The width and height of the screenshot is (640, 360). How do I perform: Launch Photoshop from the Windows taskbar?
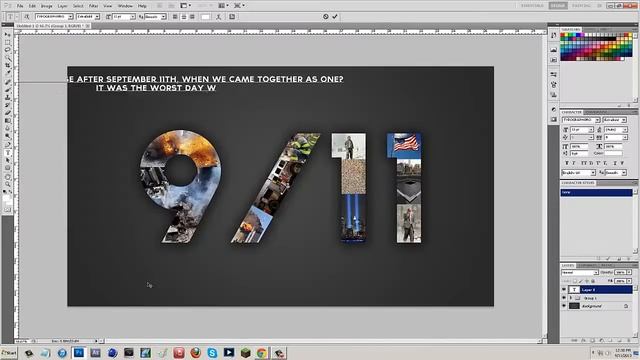pos(79,353)
